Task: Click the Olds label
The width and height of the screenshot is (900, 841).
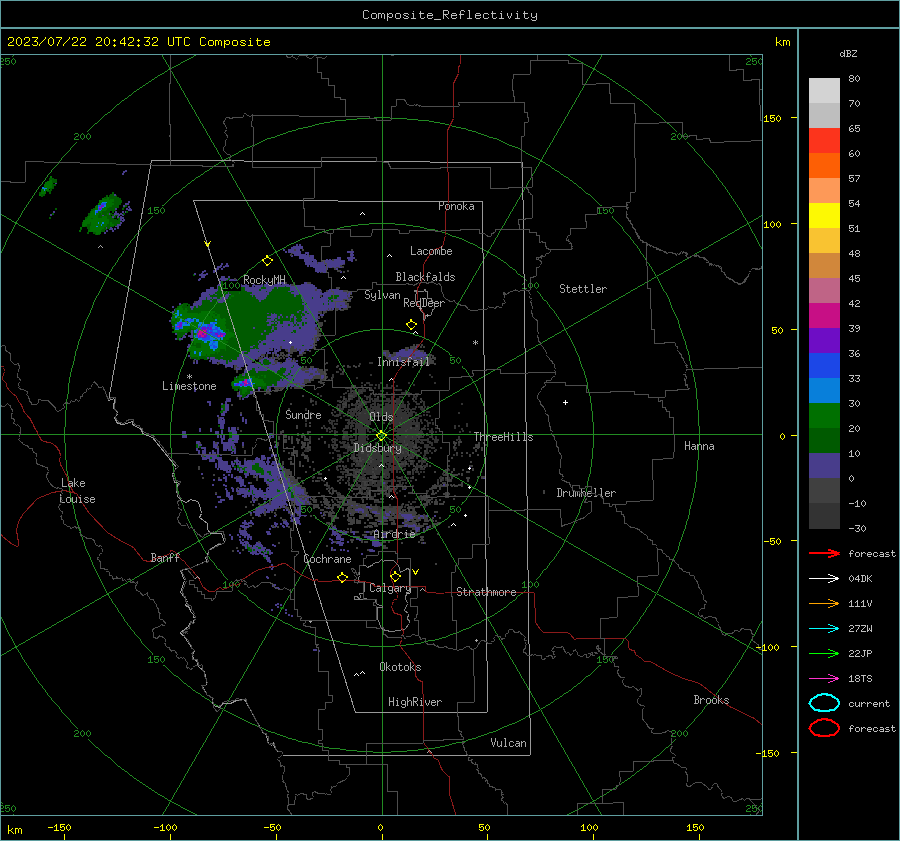Action: click(381, 417)
